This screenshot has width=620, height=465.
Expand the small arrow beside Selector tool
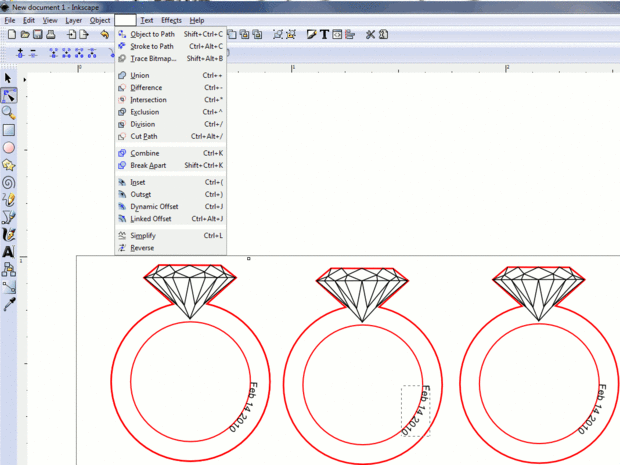(x=25, y=79)
